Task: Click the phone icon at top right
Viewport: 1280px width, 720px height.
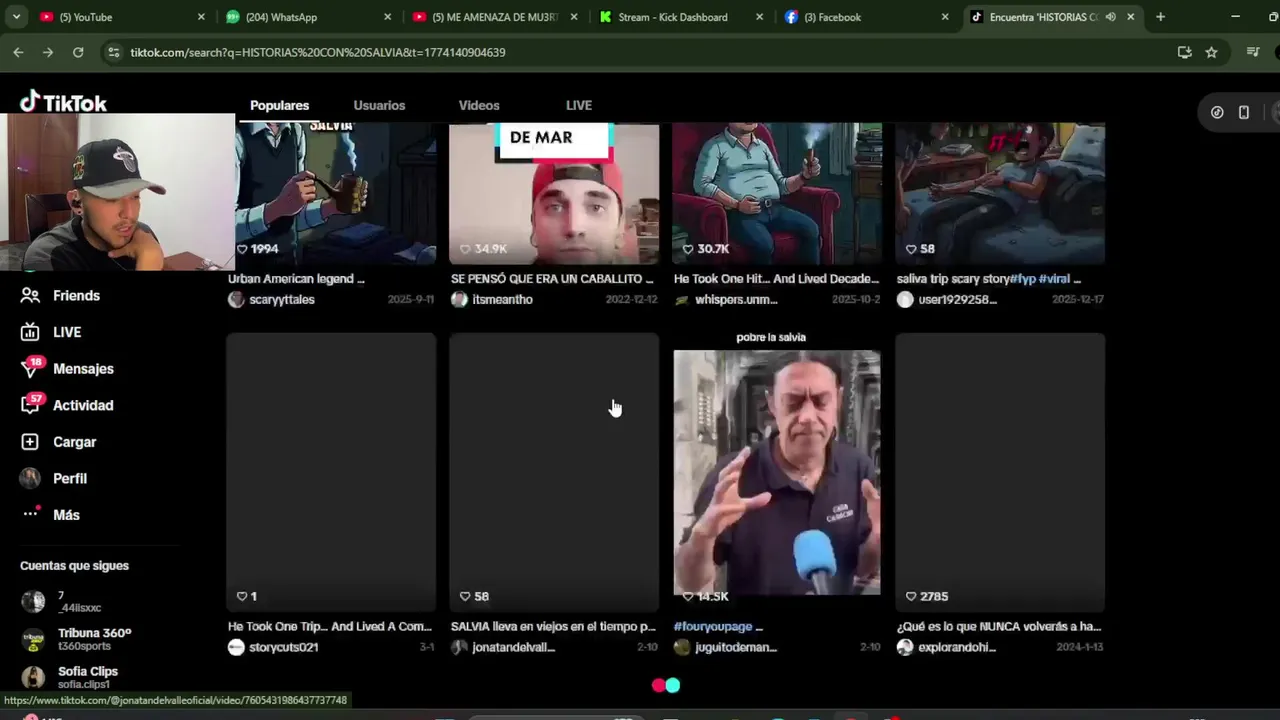Action: (x=1244, y=112)
